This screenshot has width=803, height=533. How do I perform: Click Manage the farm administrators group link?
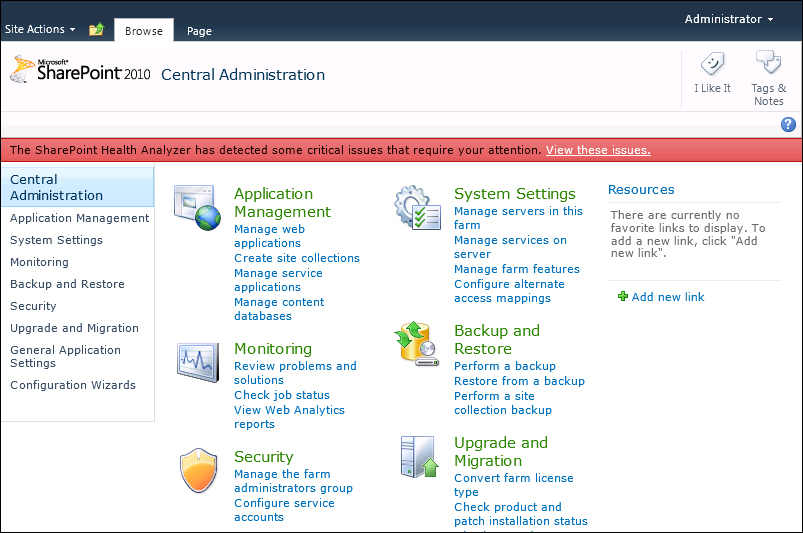coord(293,481)
